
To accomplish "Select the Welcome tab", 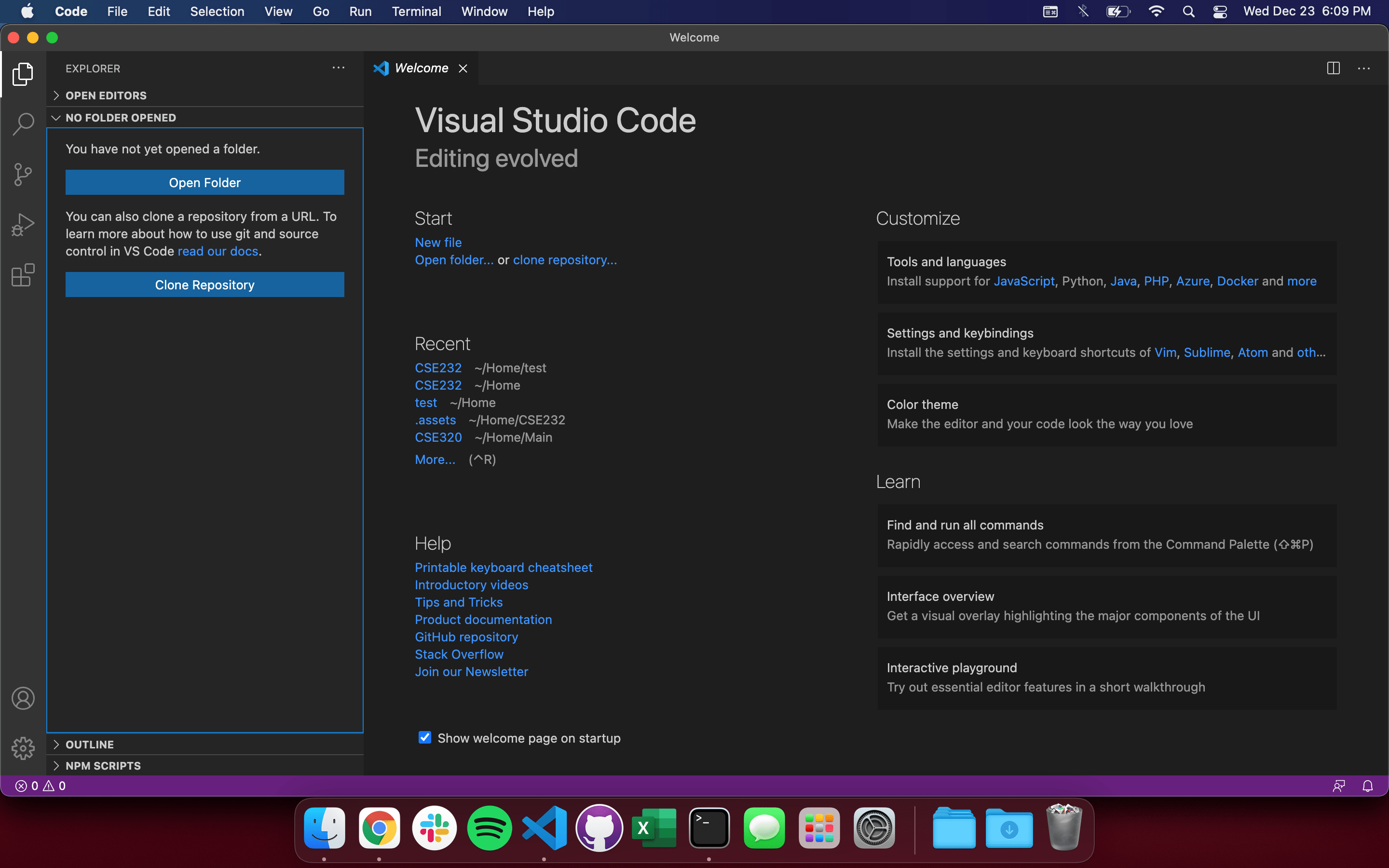I will (422, 68).
